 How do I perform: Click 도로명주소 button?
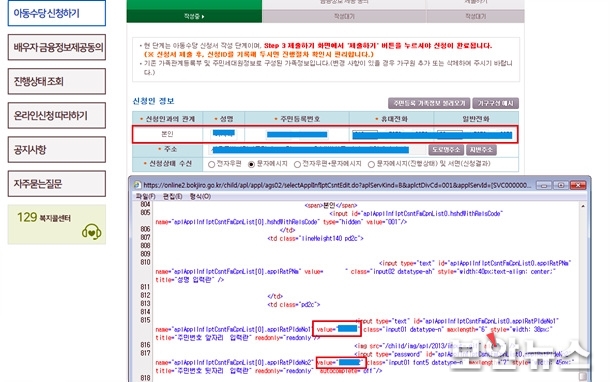coord(446,150)
